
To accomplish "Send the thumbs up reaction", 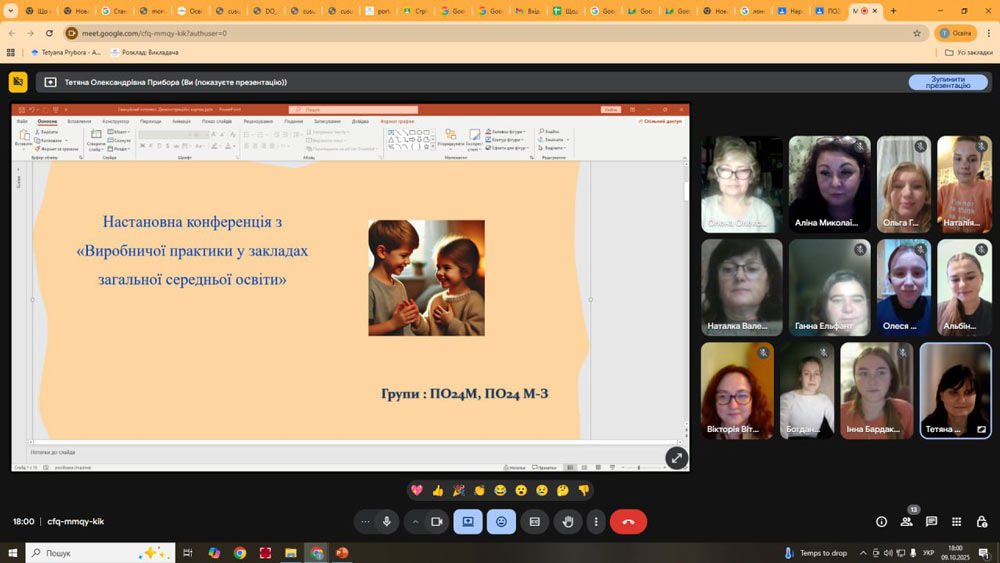I will 438,490.
